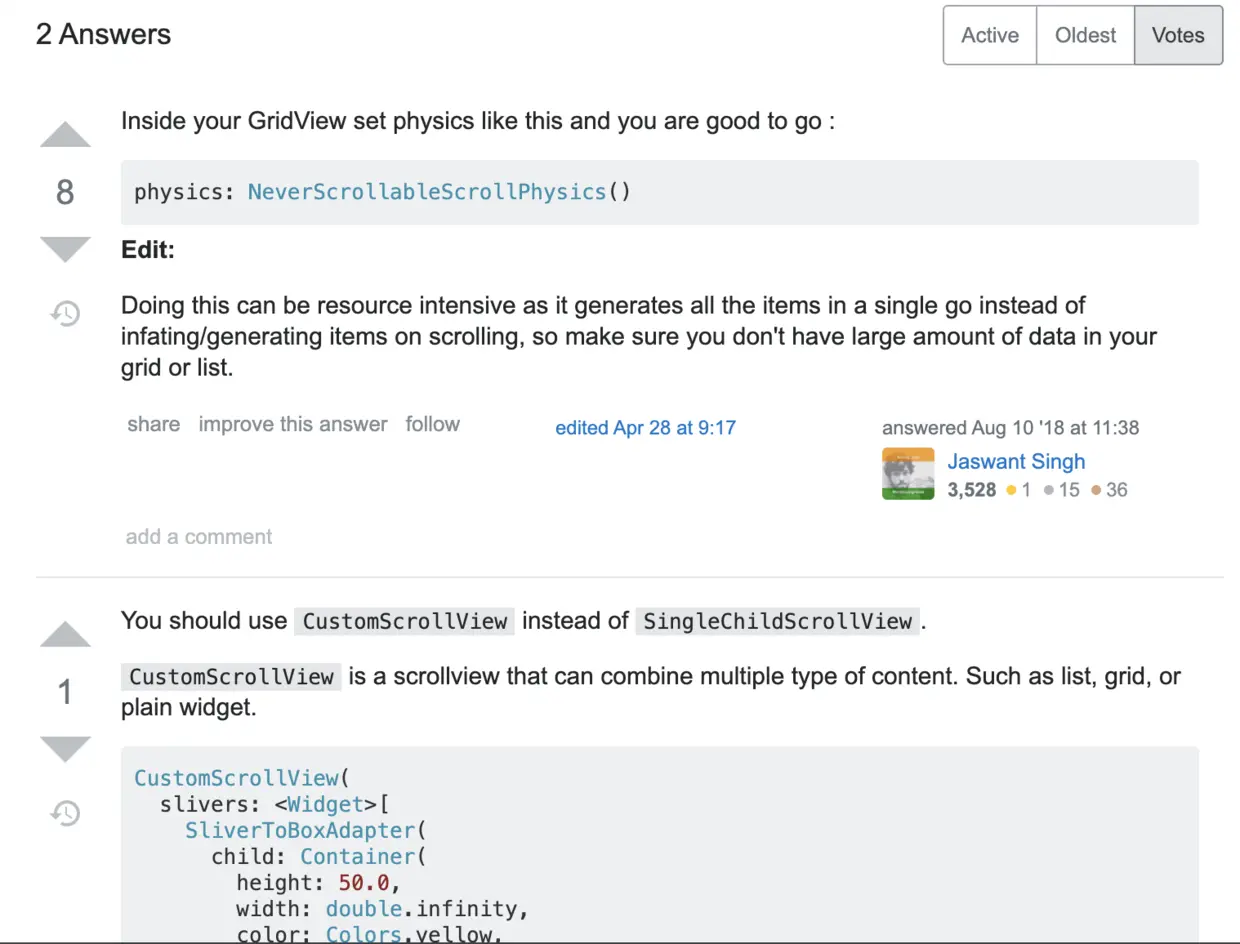The height and width of the screenshot is (944, 1240).
Task: Open edited Apr 28 revision link
Action: [645, 428]
